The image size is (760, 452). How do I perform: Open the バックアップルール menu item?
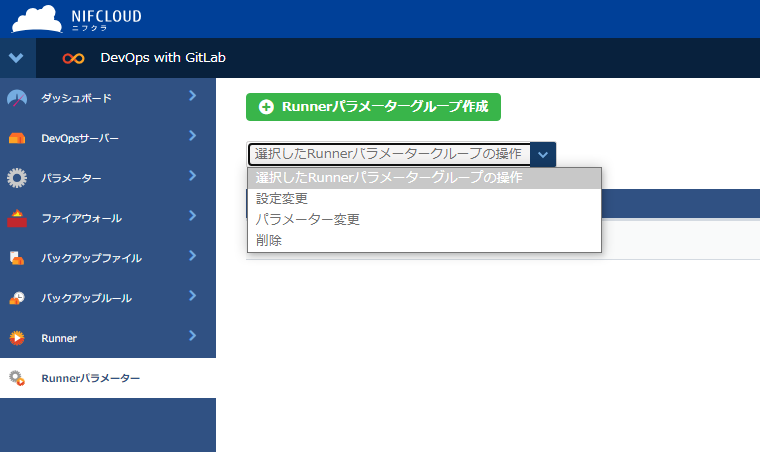(108, 298)
